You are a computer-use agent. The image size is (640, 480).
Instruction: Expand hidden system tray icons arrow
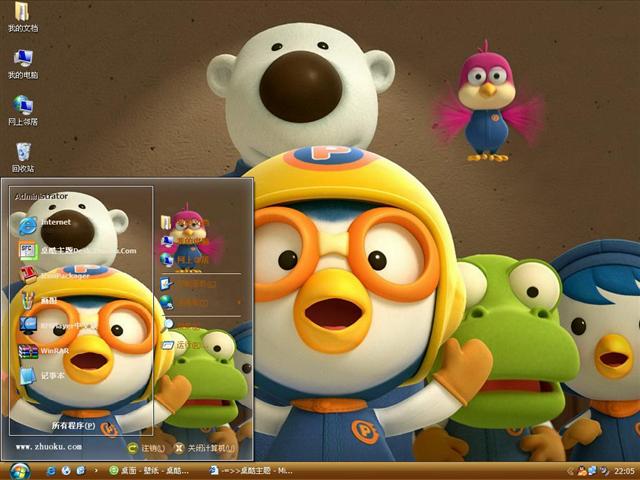(571, 471)
